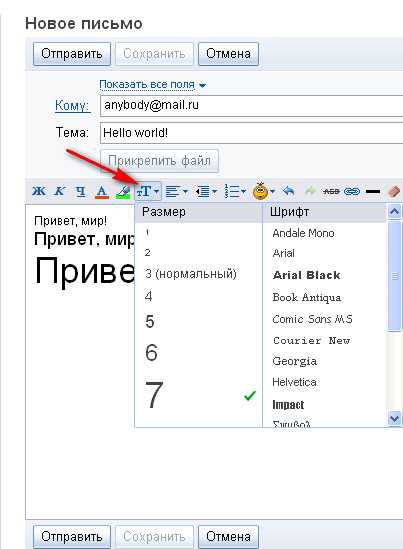The image size is (403, 549).
Task: Open the text highlight color tool
Action: tap(123, 192)
